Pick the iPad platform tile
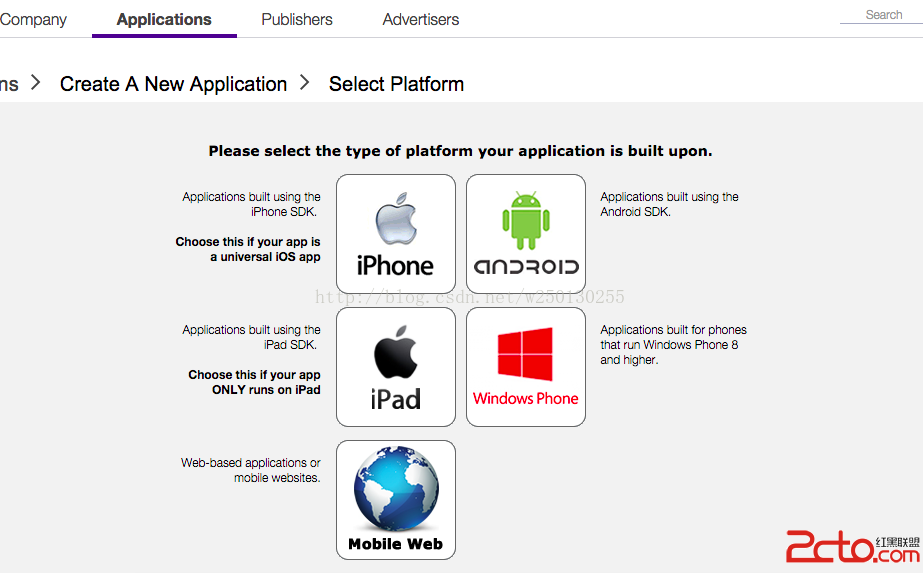The image size is (923, 573). tap(396, 367)
